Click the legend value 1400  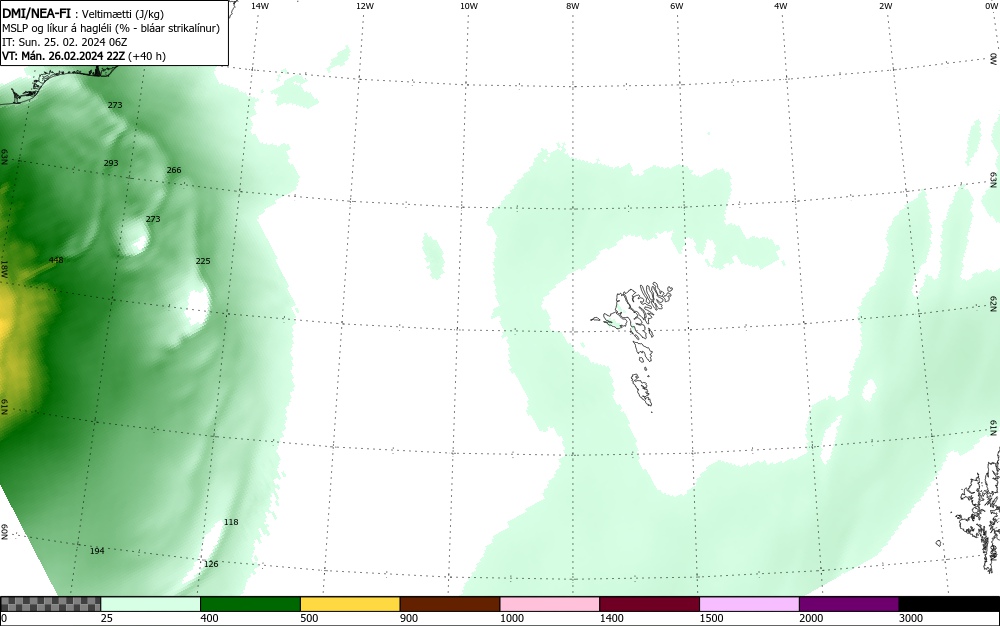click(612, 618)
